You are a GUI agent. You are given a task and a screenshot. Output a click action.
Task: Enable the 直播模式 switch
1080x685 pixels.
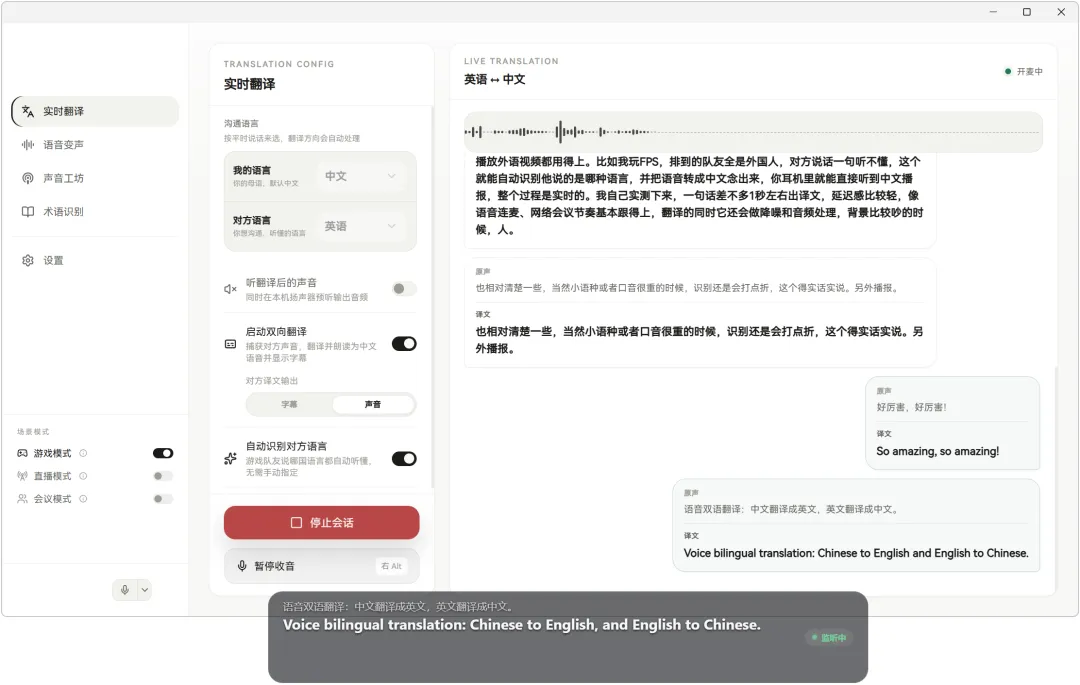pos(163,476)
